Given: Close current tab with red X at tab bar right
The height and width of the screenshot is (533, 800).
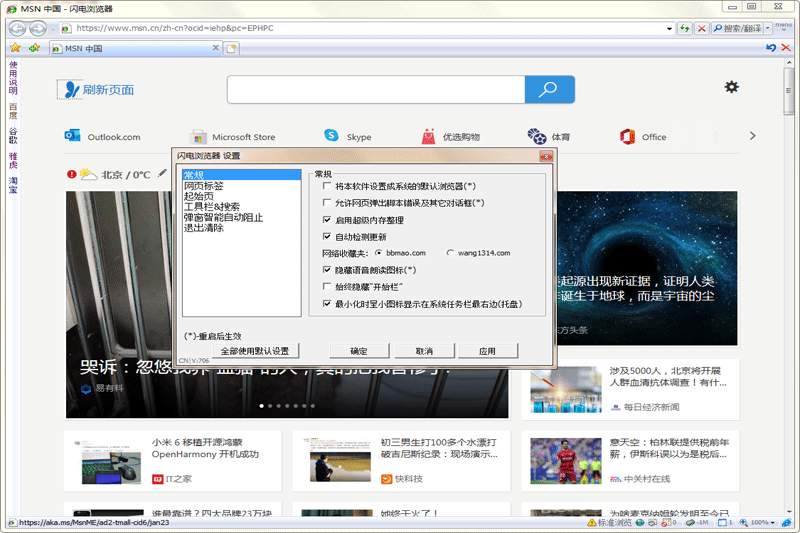Looking at the screenshot, I should 786,47.
